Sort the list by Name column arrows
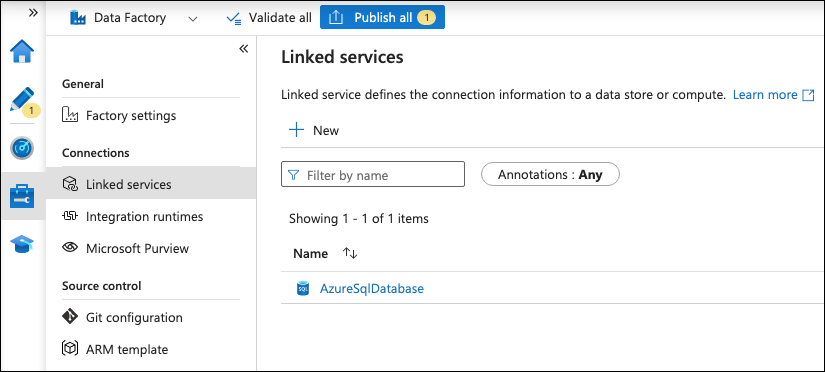Viewport: 825px width, 372px height. click(350, 253)
